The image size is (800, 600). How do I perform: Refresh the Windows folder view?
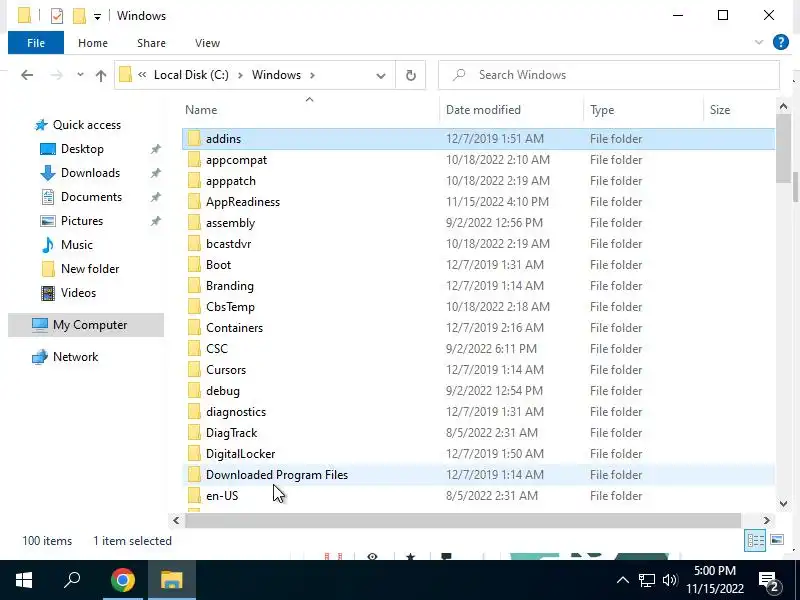[411, 76]
